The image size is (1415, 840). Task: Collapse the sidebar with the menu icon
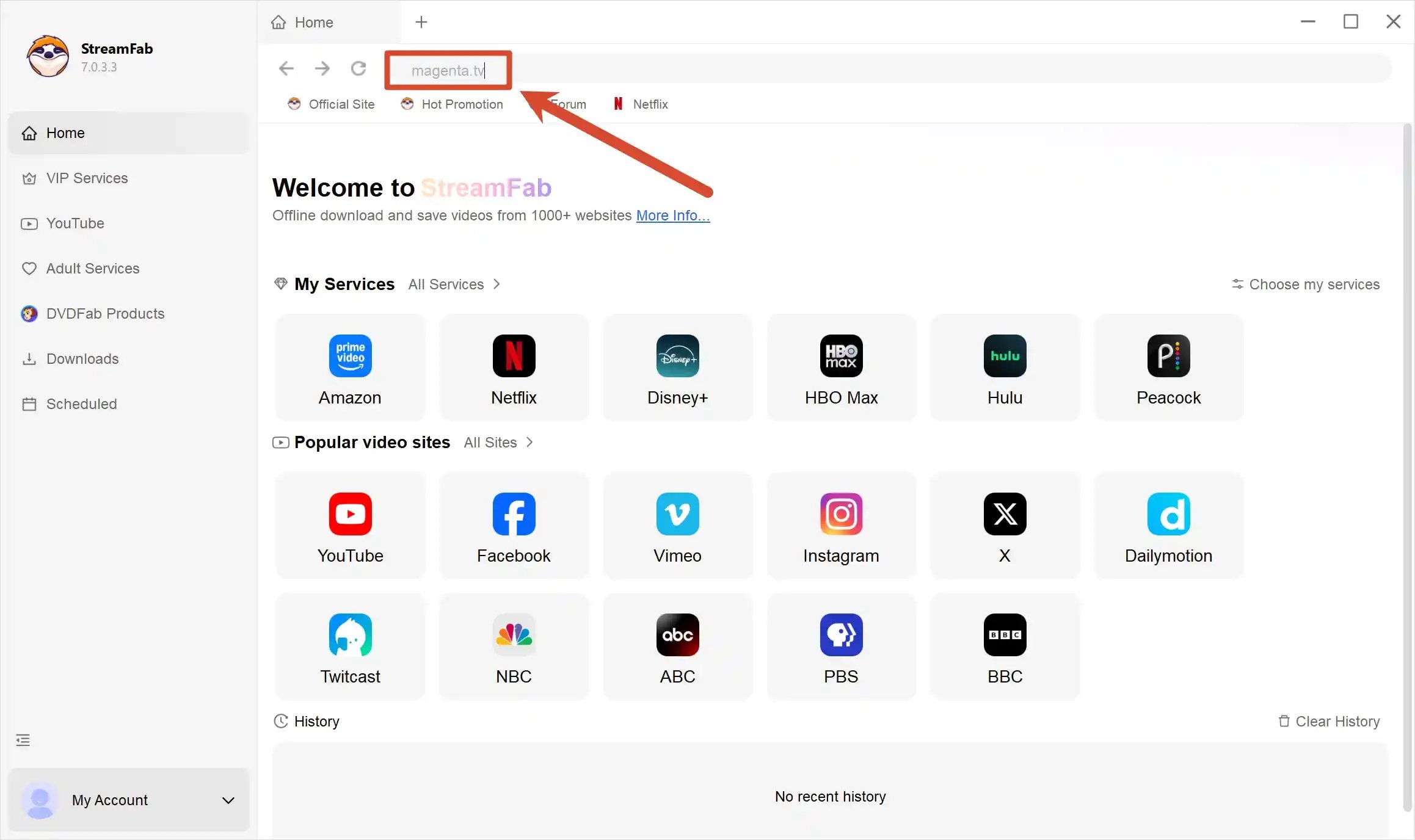point(23,740)
